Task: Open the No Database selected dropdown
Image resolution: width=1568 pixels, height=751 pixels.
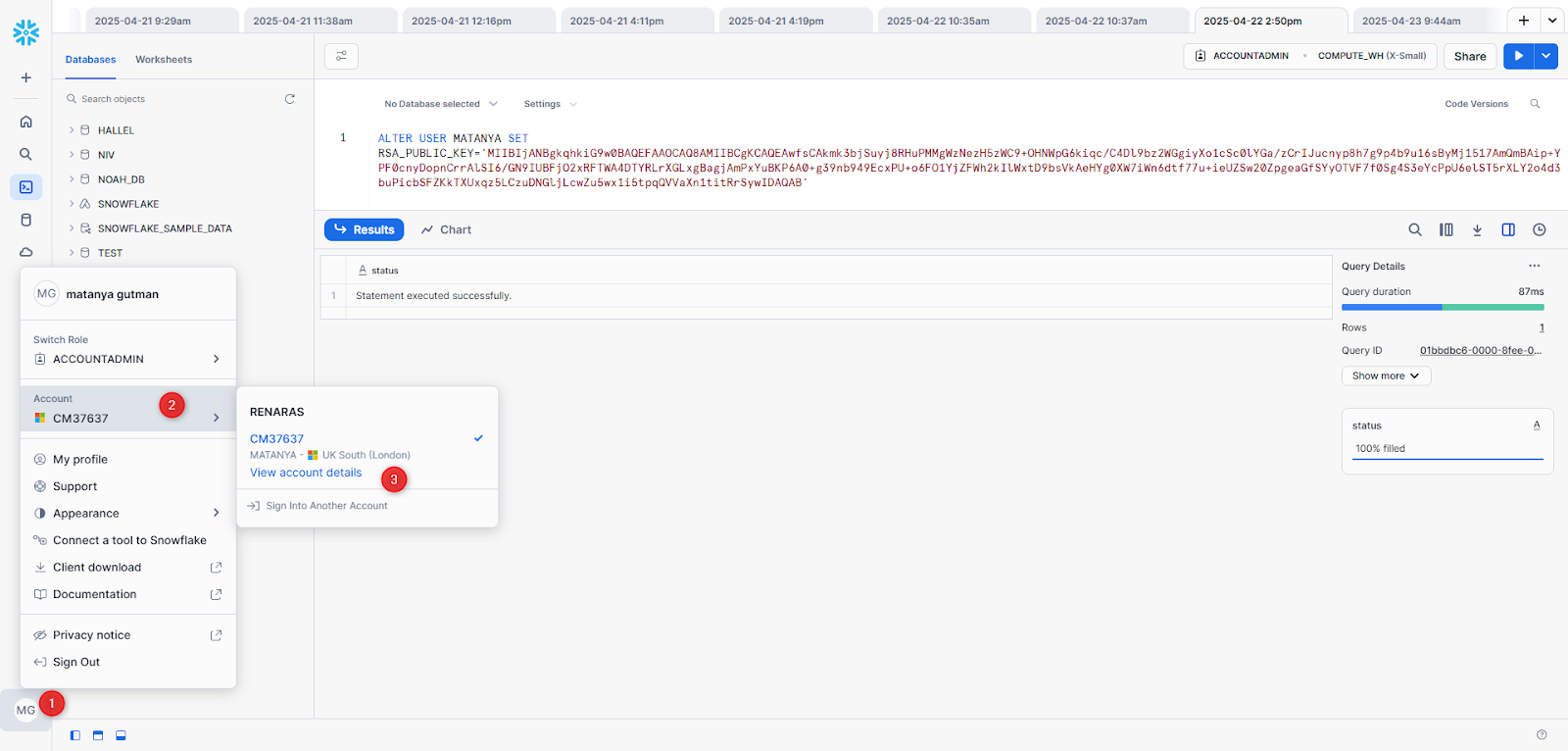Action: (x=441, y=104)
